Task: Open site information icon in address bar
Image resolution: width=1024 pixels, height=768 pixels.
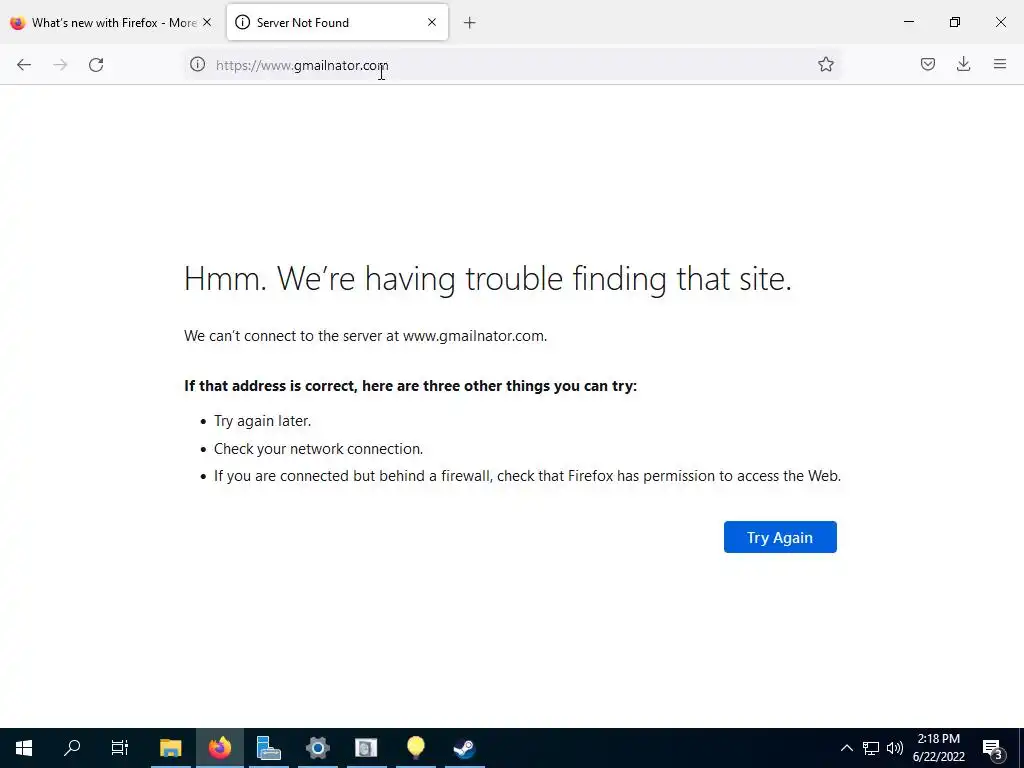Action: pyautogui.click(x=197, y=64)
